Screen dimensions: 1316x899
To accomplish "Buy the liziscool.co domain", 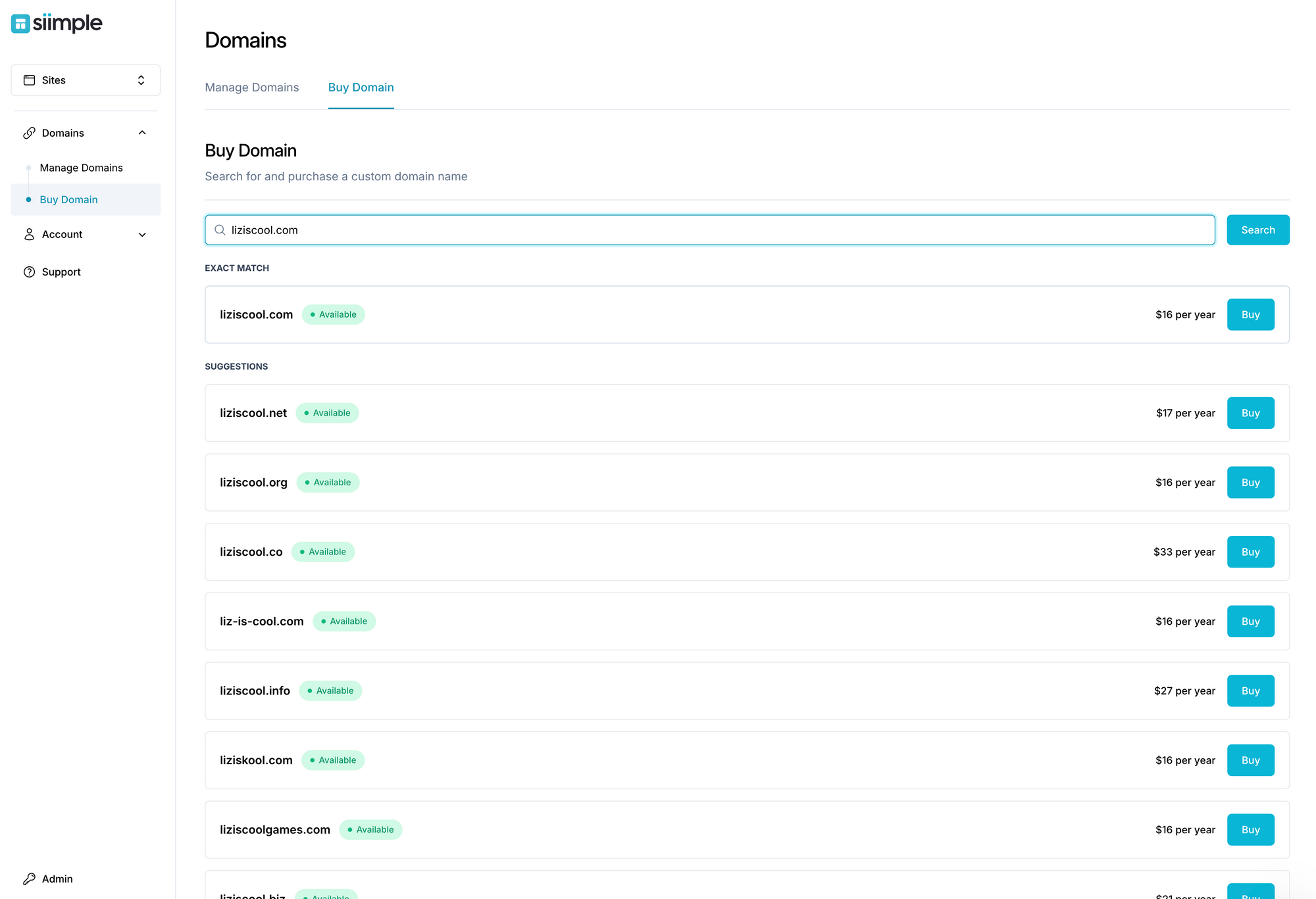I will pos(1250,552).
